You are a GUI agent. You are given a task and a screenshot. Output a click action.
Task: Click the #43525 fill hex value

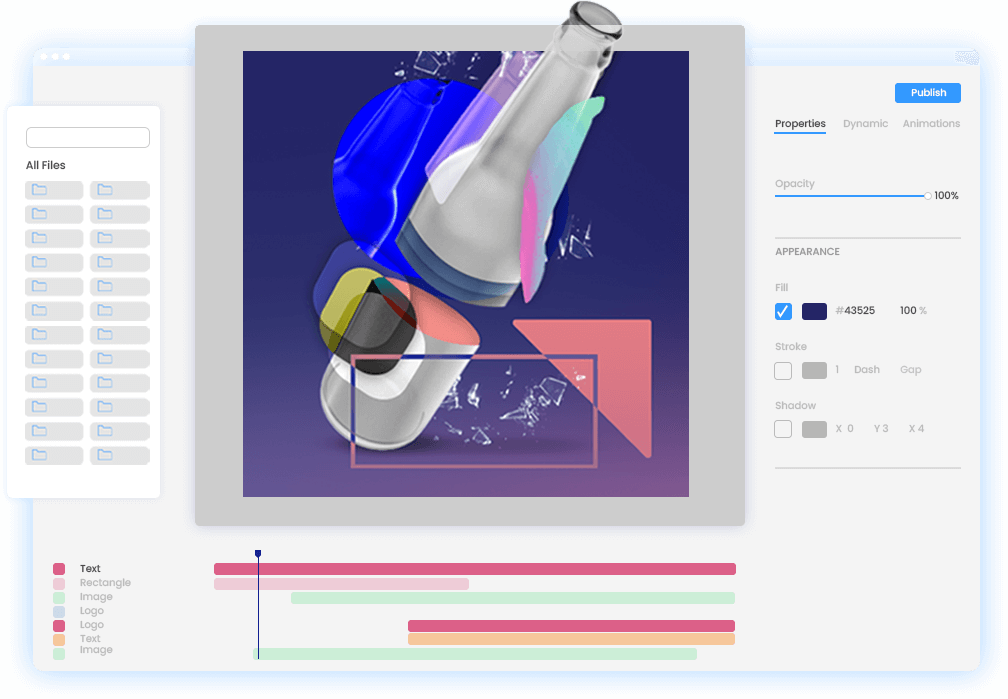[855, 311]
